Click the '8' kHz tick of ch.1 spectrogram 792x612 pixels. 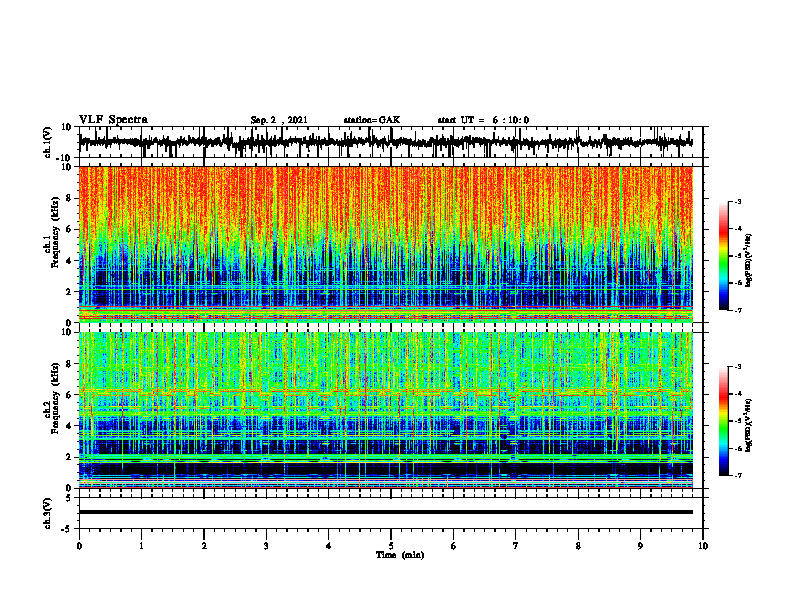[69, 198]
